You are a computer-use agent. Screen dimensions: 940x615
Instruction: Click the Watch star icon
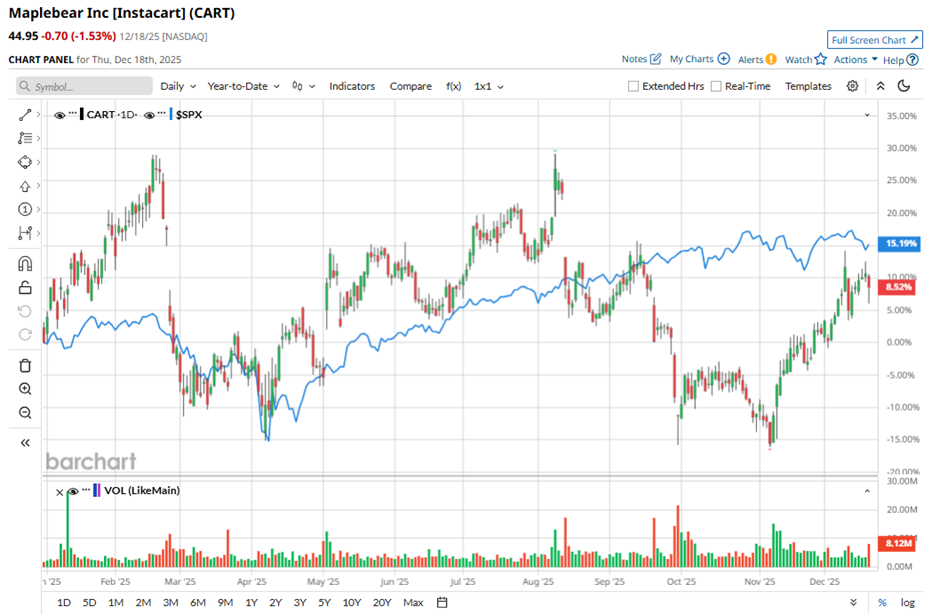pyautogui.click(x=821, y=59)
